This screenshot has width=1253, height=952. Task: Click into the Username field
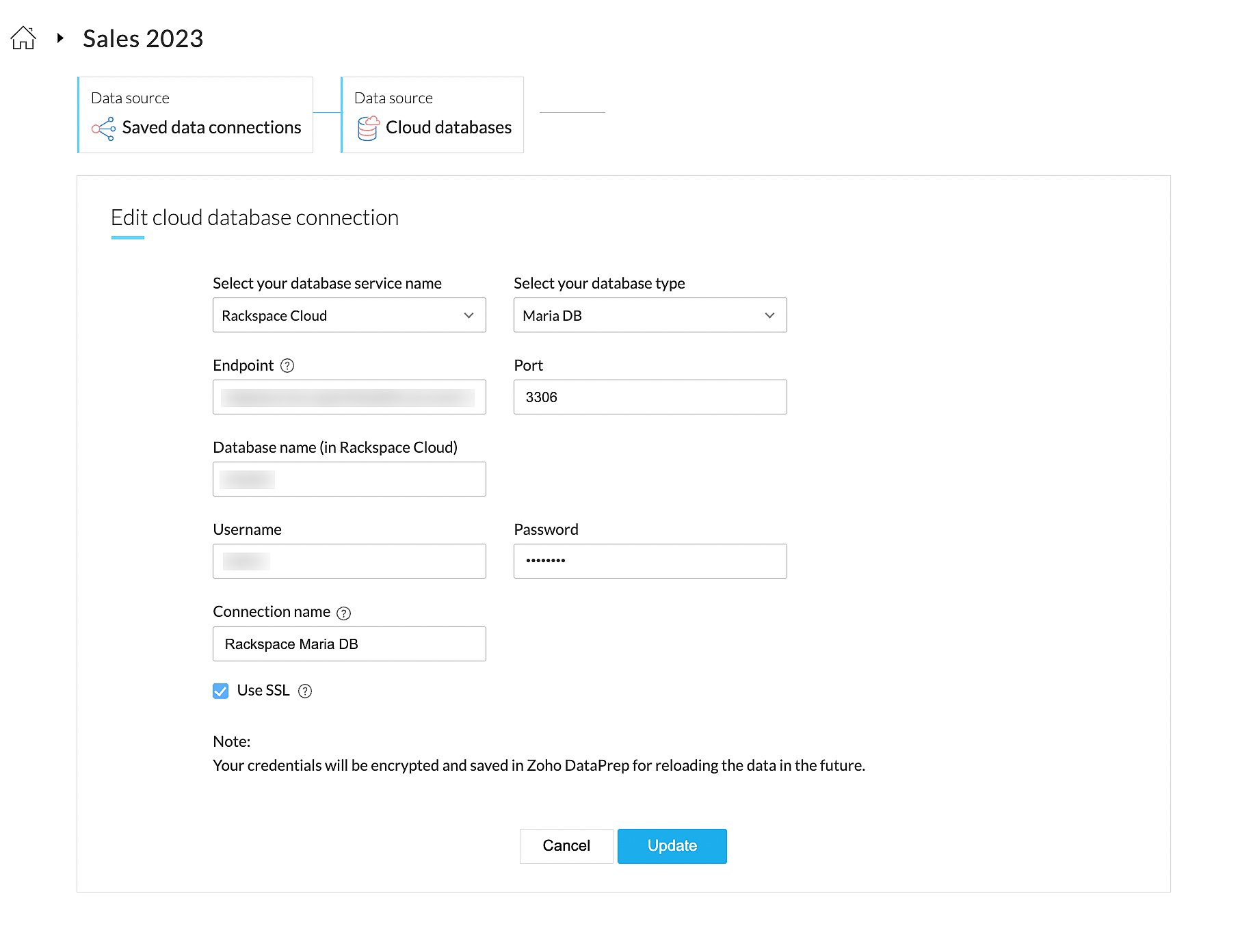pyautogui.click(x=349, y=561)
